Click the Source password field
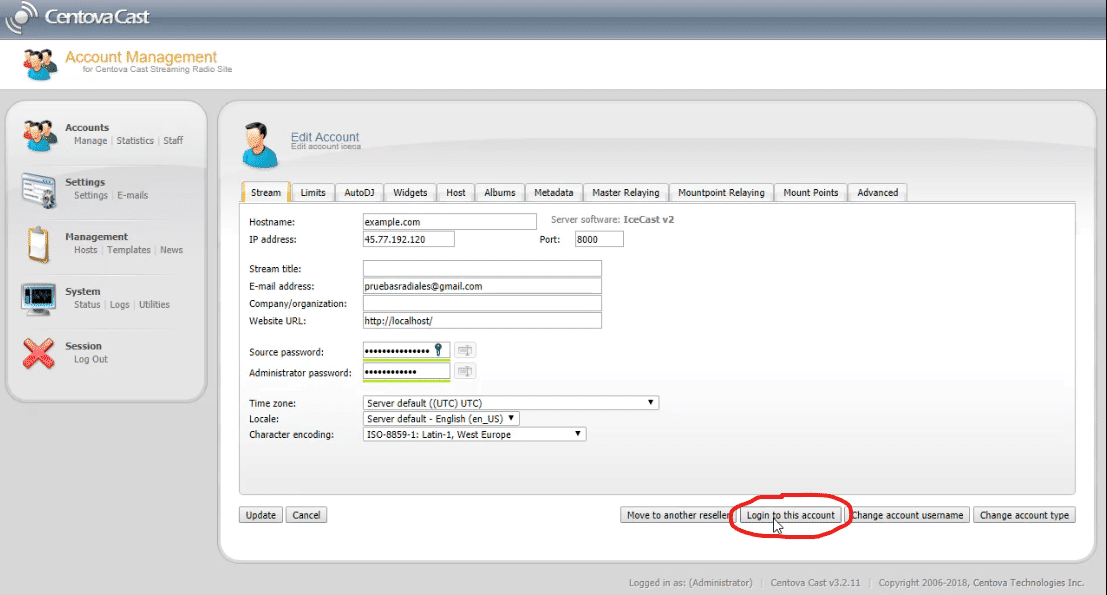The image size is (1107, 595). coord(406,351)
